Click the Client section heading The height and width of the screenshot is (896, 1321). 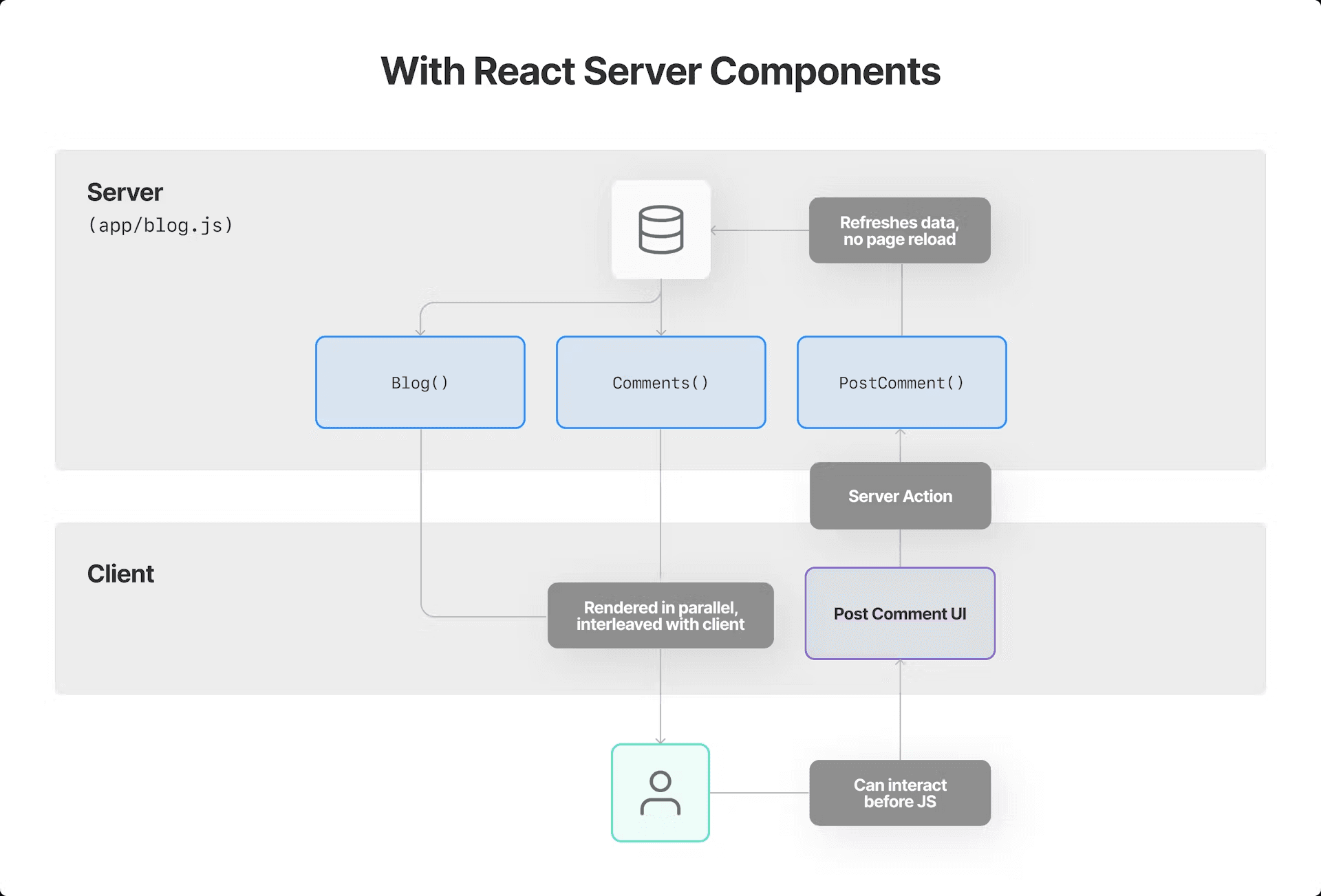click(x=120, y=573)
